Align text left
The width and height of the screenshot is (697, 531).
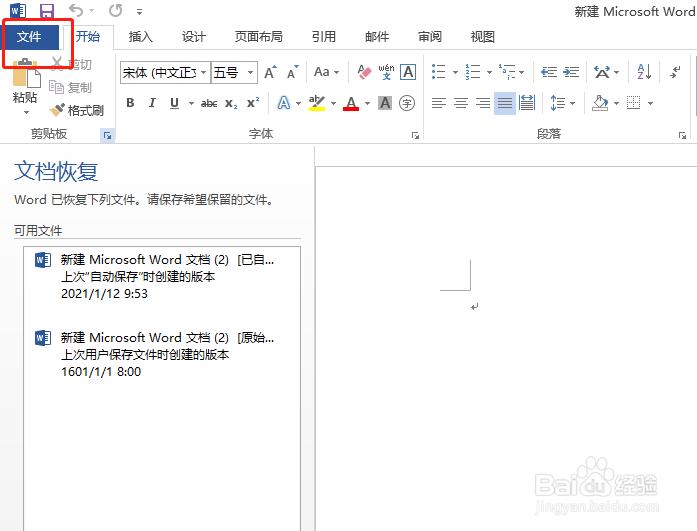(439, 103)
